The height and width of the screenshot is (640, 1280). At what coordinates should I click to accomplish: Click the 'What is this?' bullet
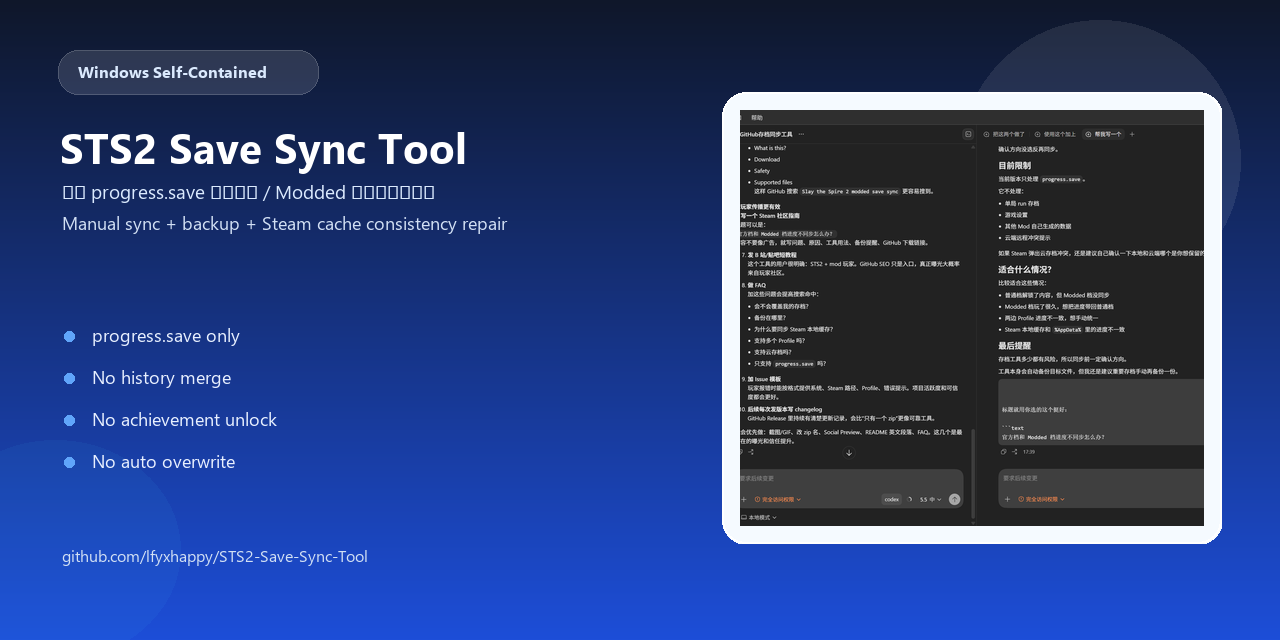[x=770, y=148]
